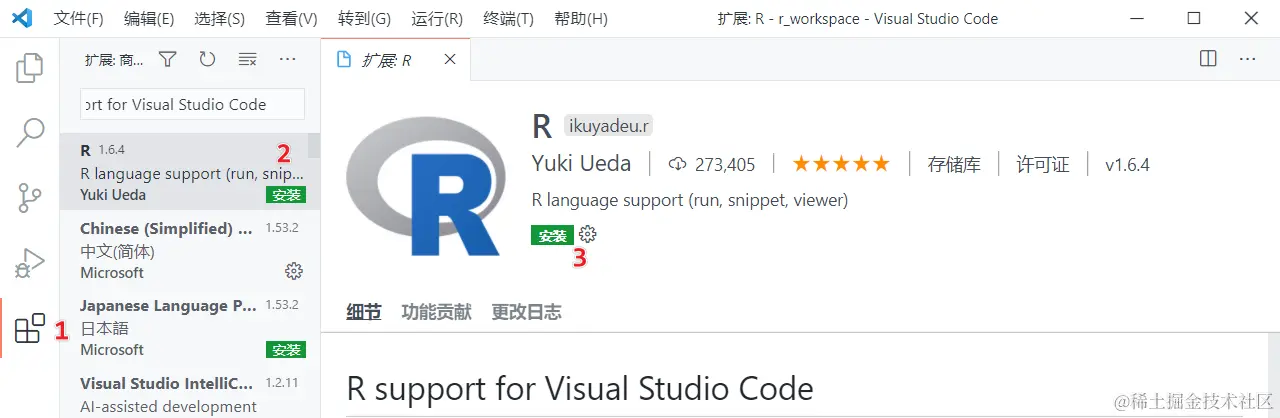This screenshot has width=1280, height=418.
Task: Open the 查看(V) menu
Action: pyautogui.click(x=291, y=19)
